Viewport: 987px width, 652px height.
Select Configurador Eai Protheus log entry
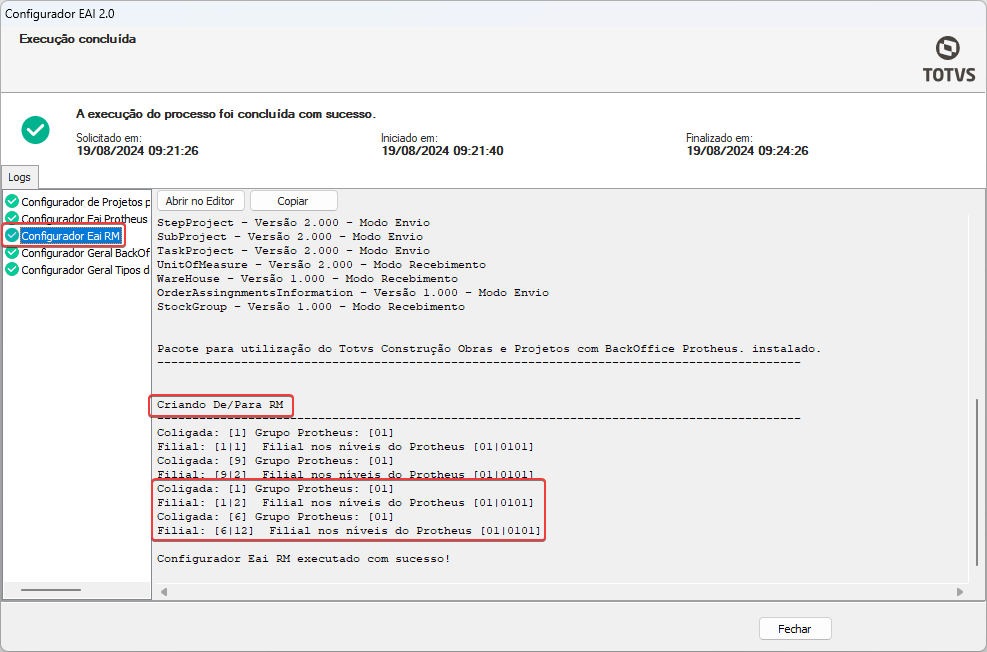(84, 219)
